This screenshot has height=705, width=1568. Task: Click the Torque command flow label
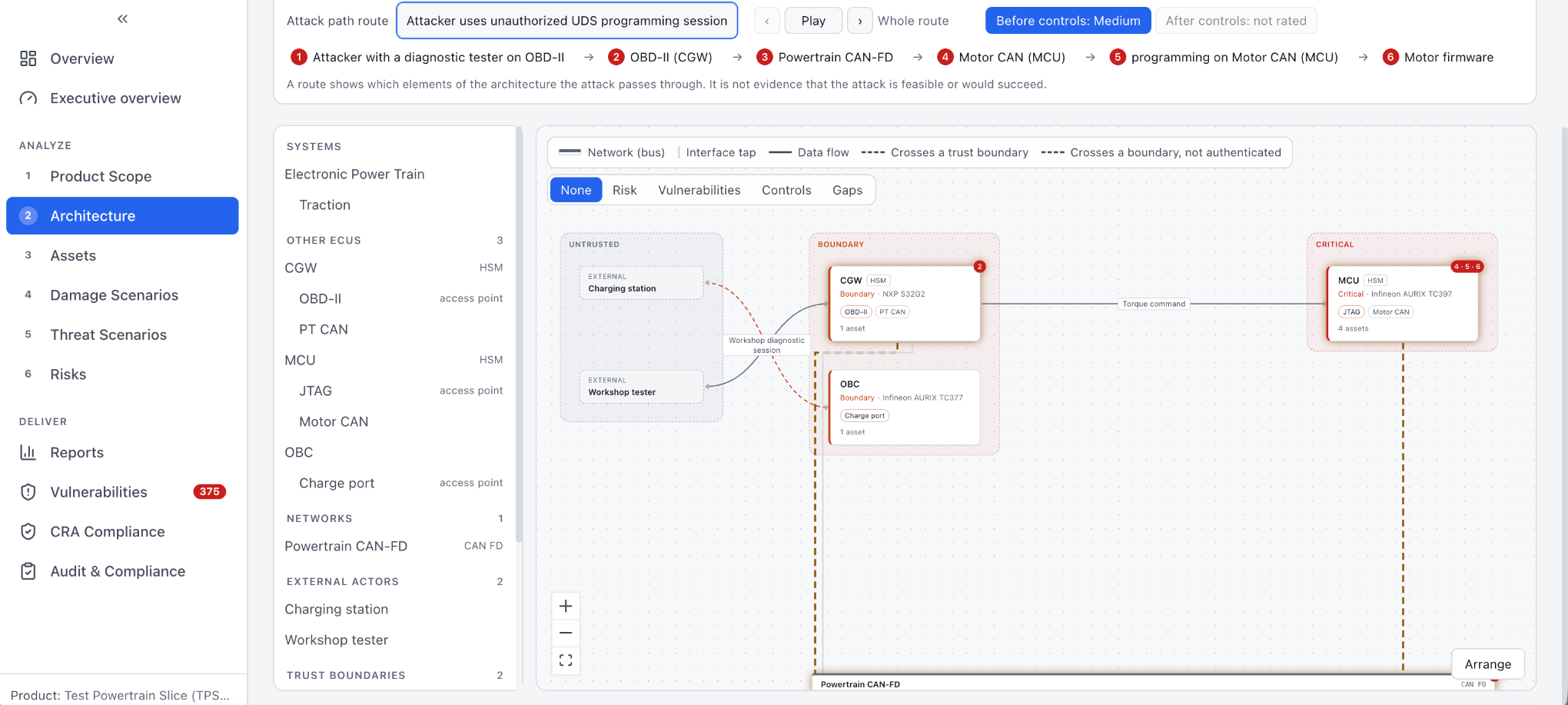[1154, 304]
